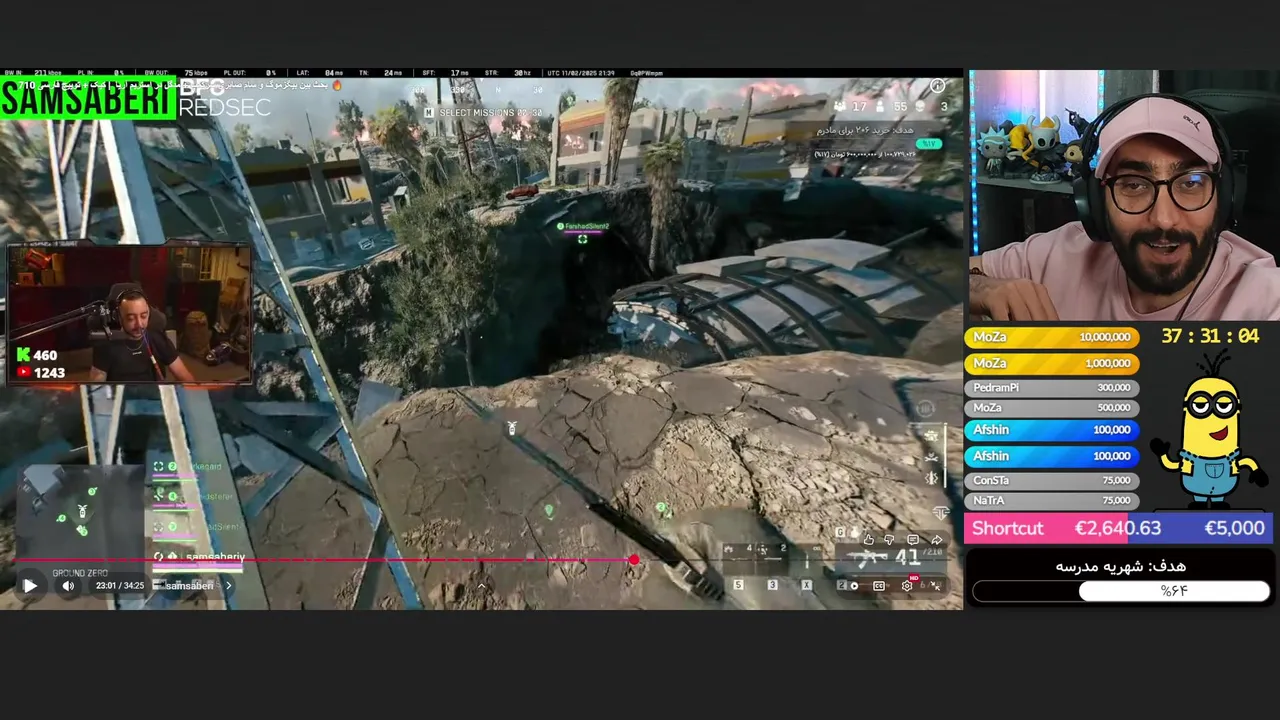Image resolution: width=1280 pixels, height=720 pixels.
Task: Click the inset player webcam thumbnail
Action: [x=130, y=314]
